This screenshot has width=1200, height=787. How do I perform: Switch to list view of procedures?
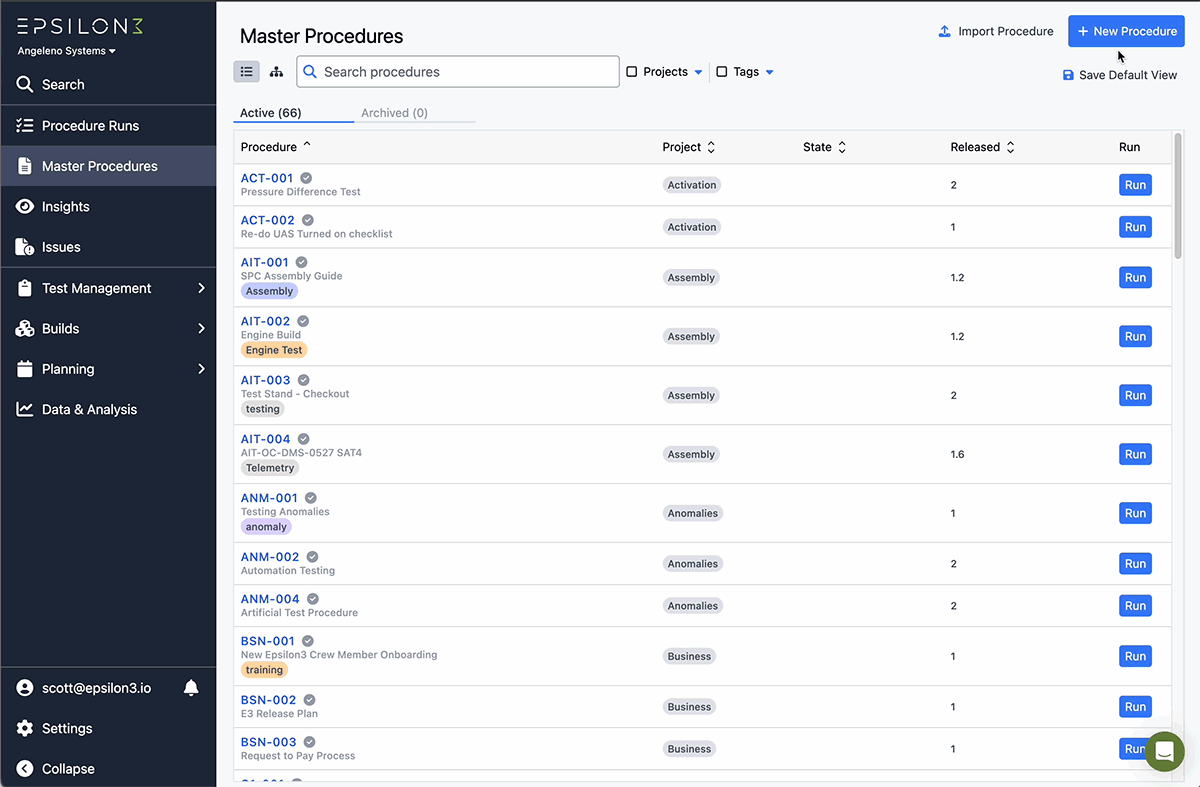[247, 71]
